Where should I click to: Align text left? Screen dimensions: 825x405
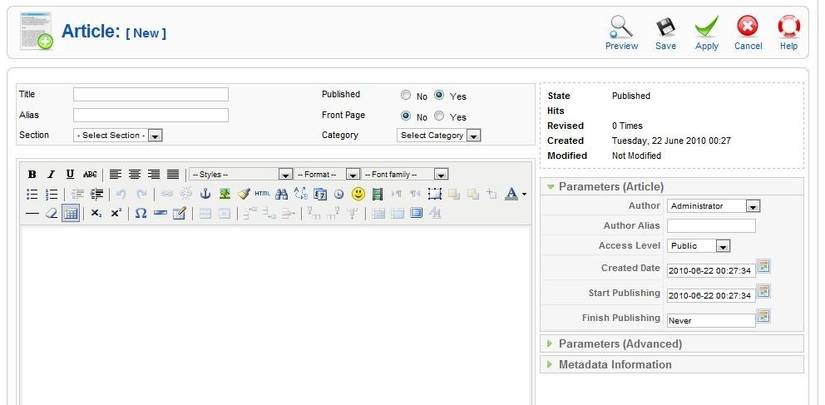point(115,174)
